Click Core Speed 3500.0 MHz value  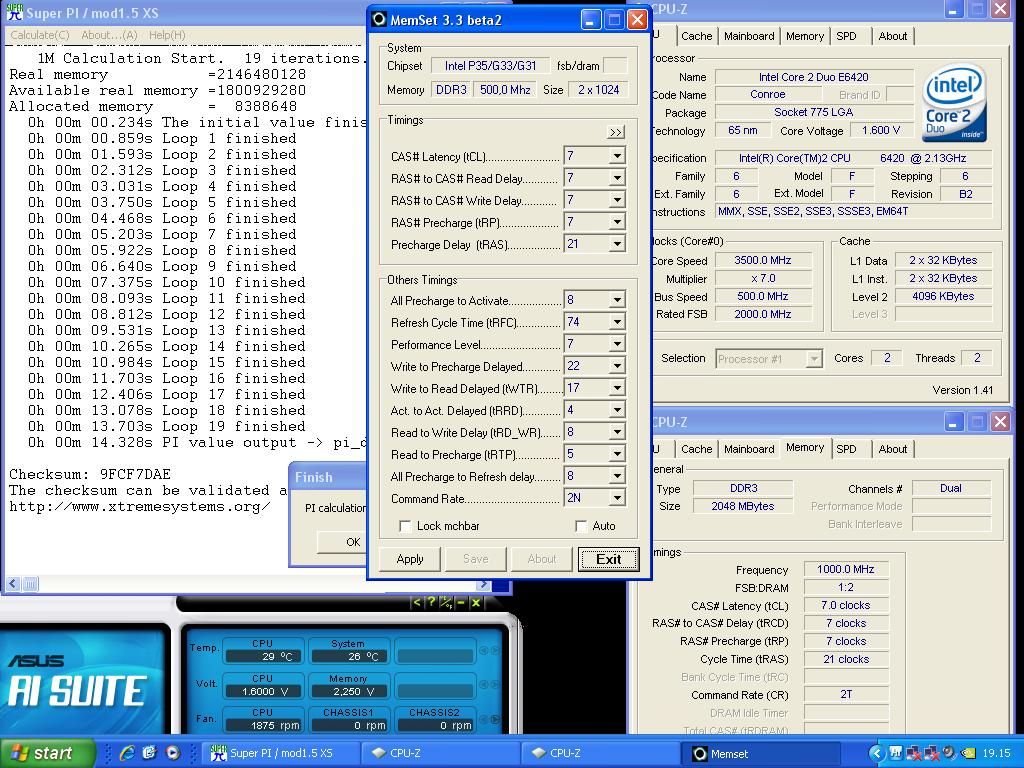pyautogui.click(x=763, y=260)
